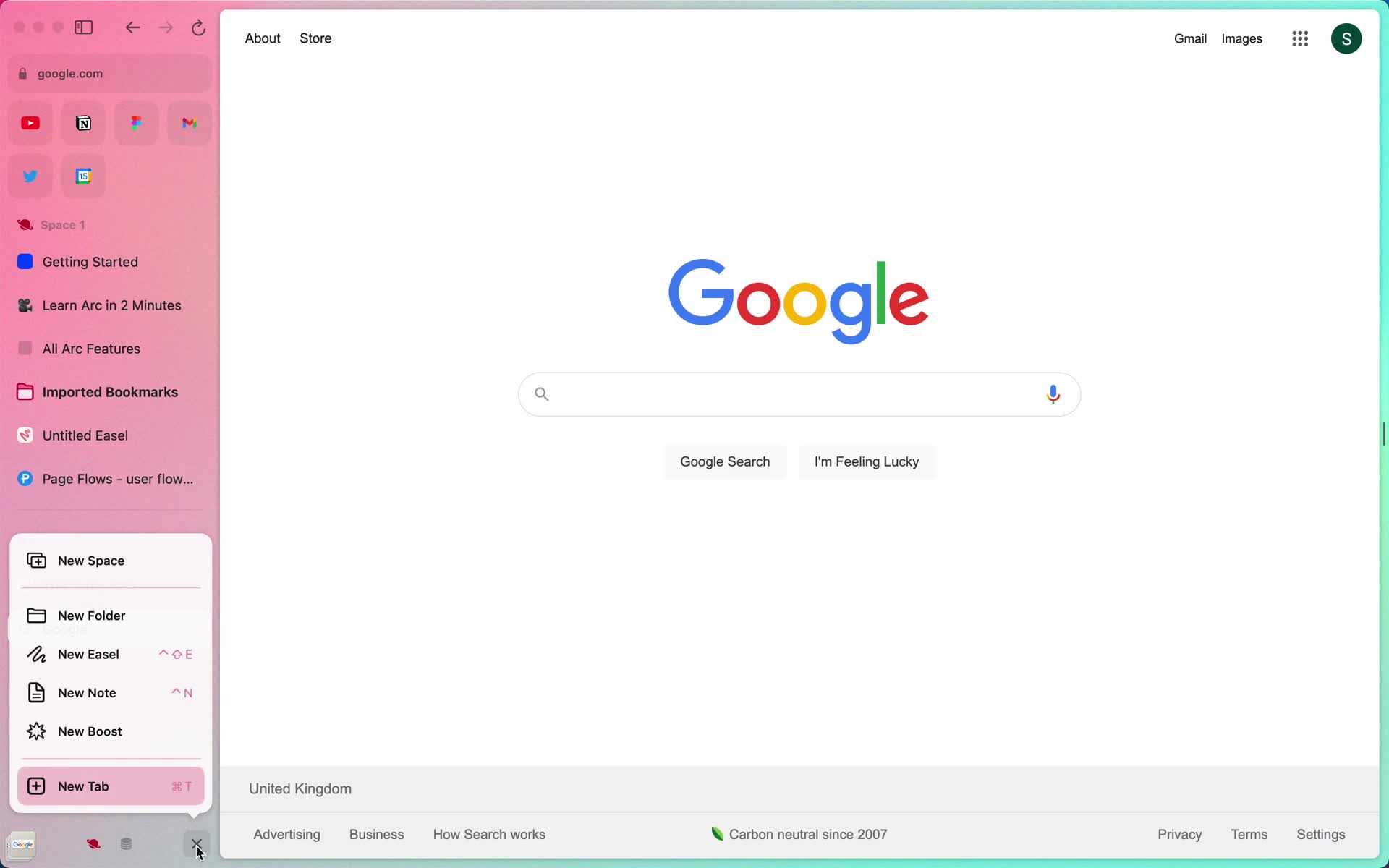Open Learn Arc in 2 Minutes
Screen dimensions: 1389x868
click(x=111, y=305)
